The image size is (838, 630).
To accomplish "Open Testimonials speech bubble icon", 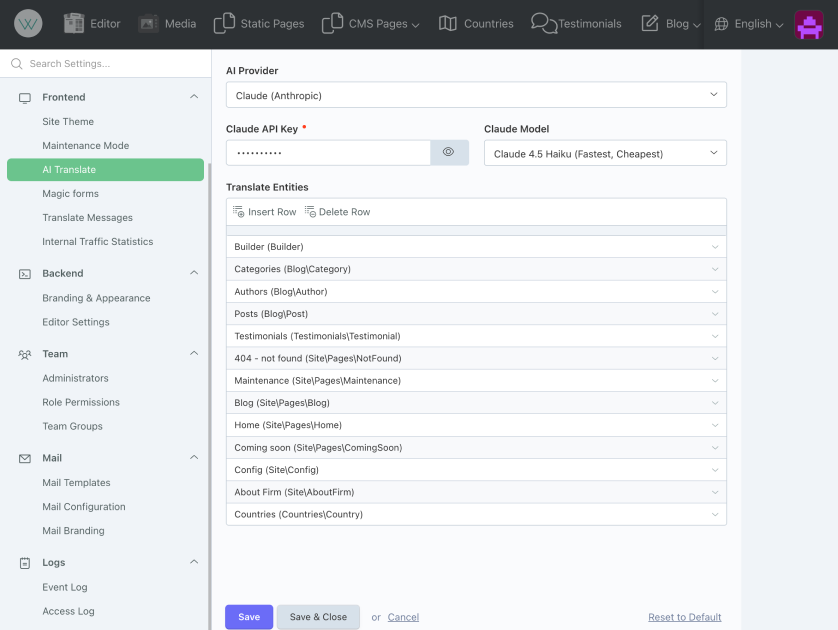I will pyautogui.click(x=544, y=24).
